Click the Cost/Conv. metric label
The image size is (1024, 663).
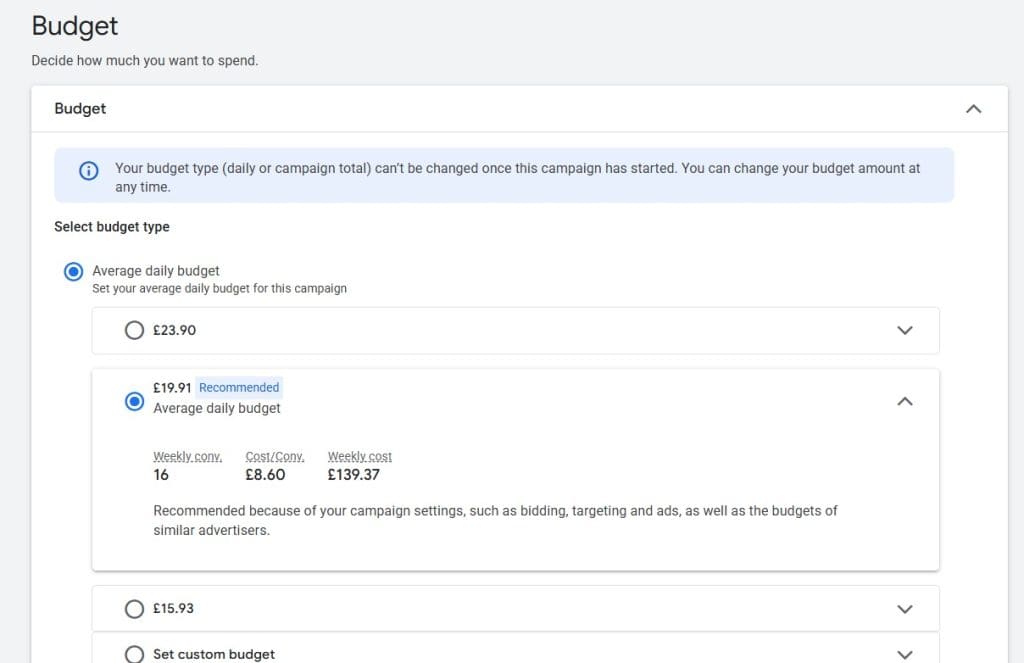[274, 456]
